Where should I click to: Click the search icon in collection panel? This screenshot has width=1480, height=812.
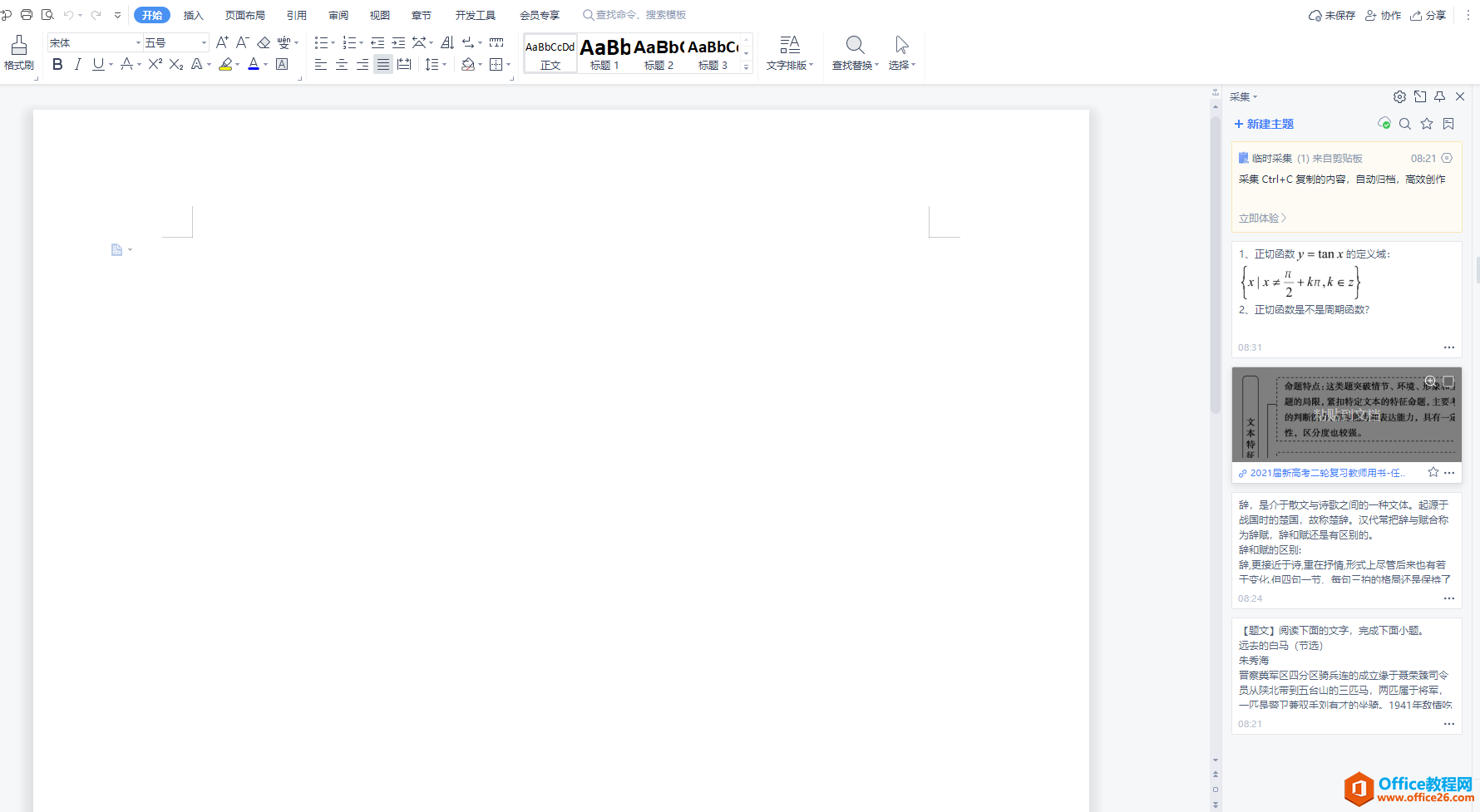click(x=1405, y=124)
